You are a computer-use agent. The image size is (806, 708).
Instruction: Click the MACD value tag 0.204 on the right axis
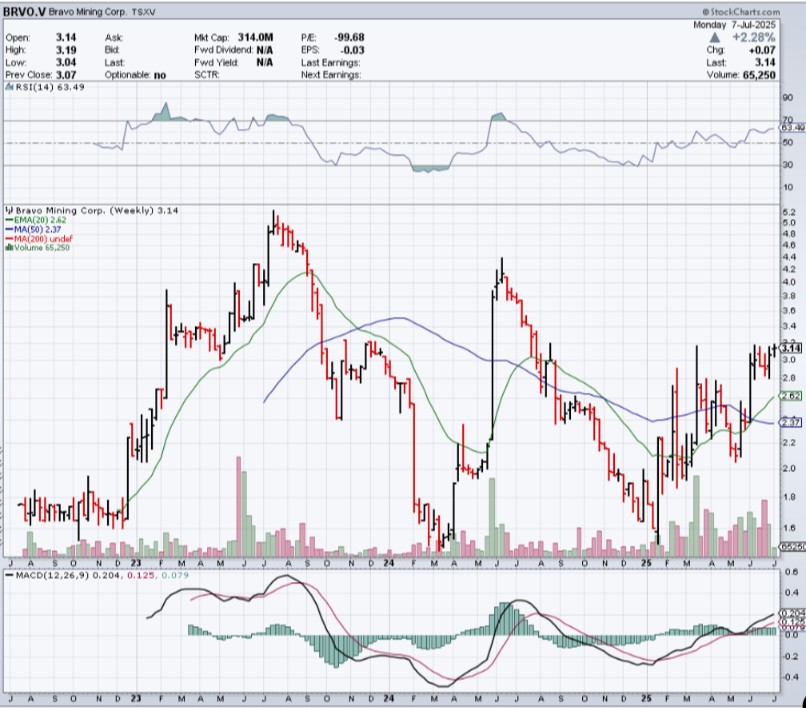(x=790, y=613)
